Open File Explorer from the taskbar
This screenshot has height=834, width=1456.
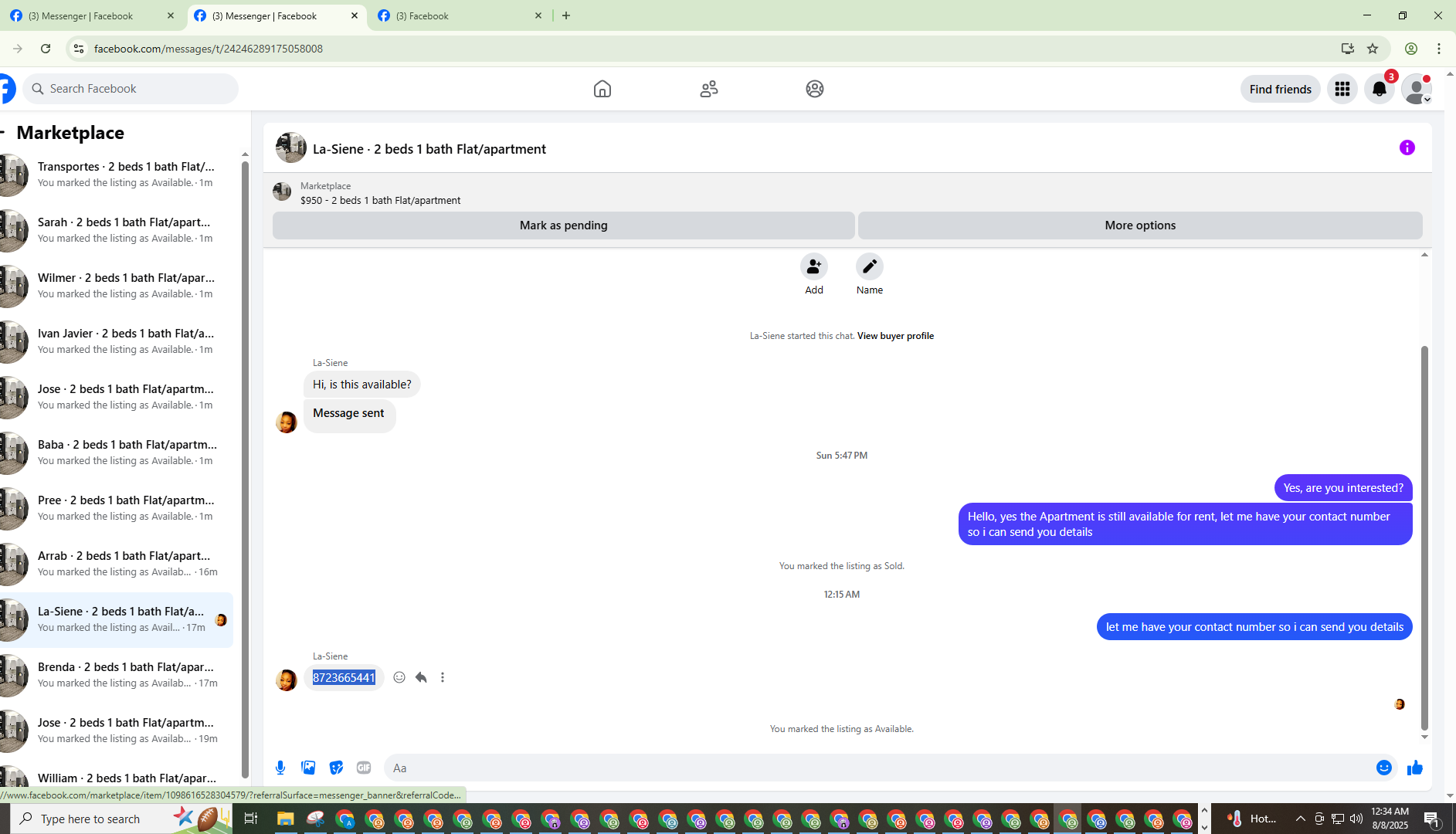point(285,819)
